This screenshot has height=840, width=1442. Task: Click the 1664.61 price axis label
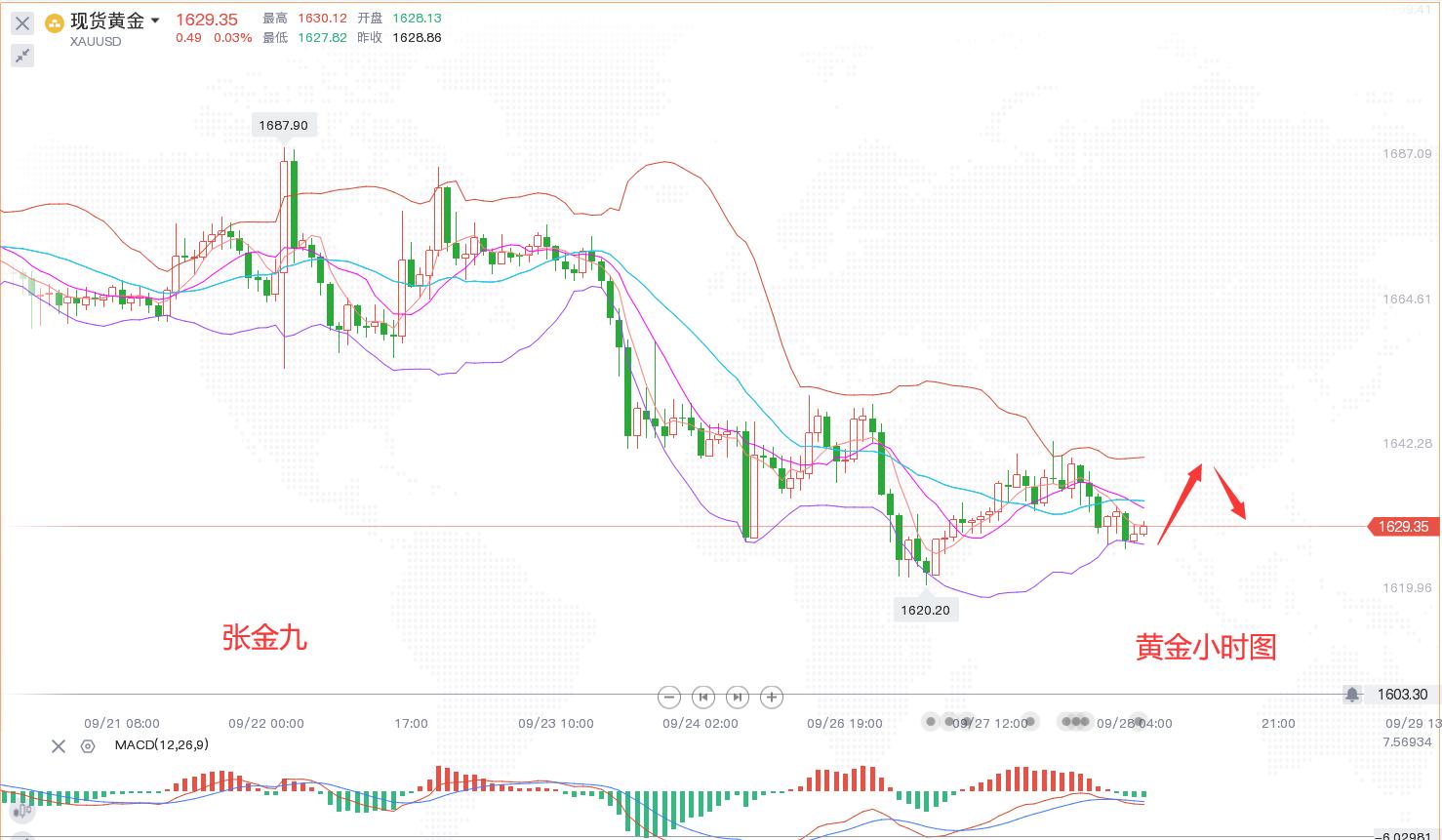click(1407, 299)
